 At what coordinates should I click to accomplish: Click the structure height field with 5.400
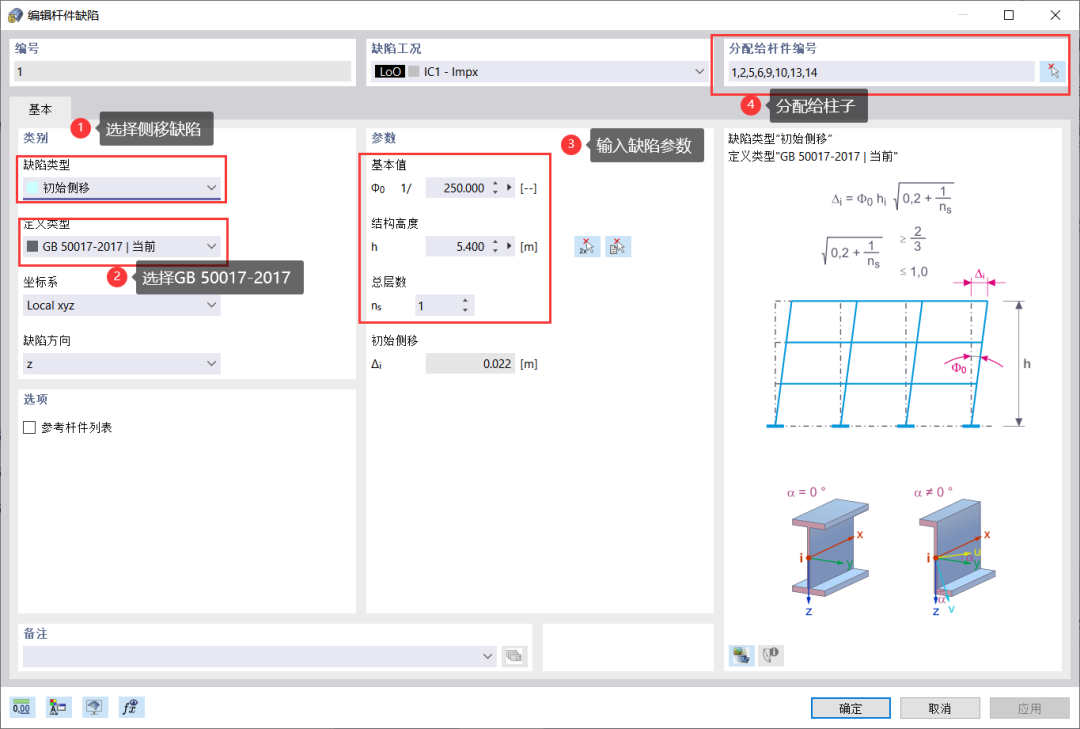458,246
